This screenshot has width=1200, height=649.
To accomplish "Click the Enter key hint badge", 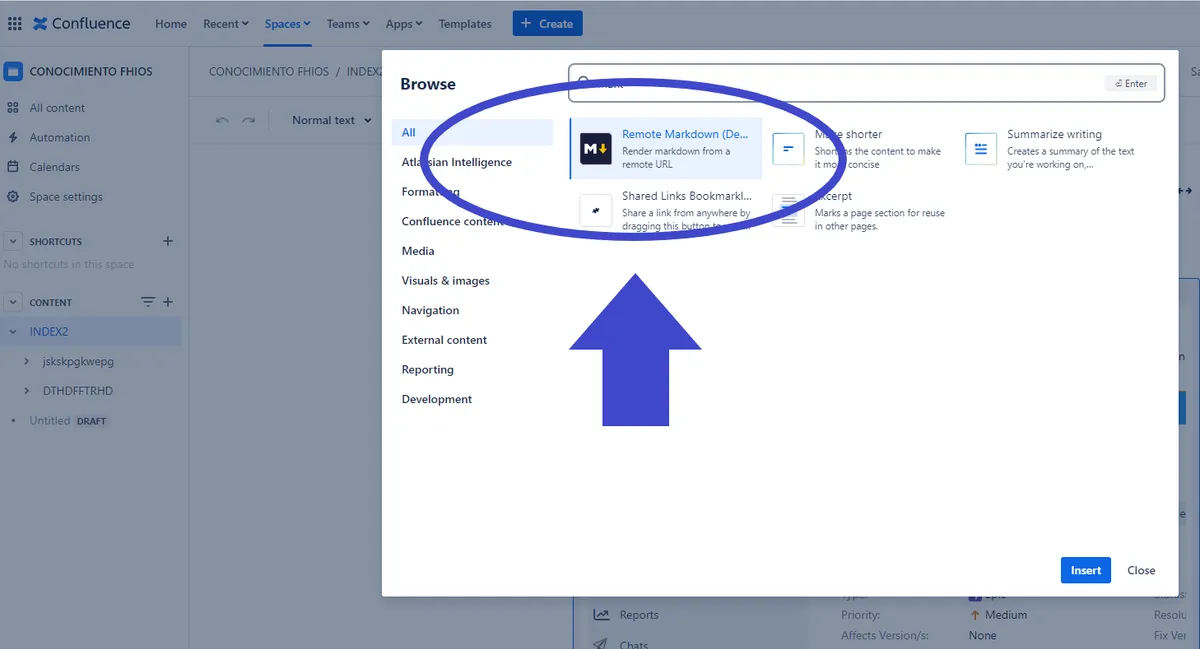I will 1131,84.
